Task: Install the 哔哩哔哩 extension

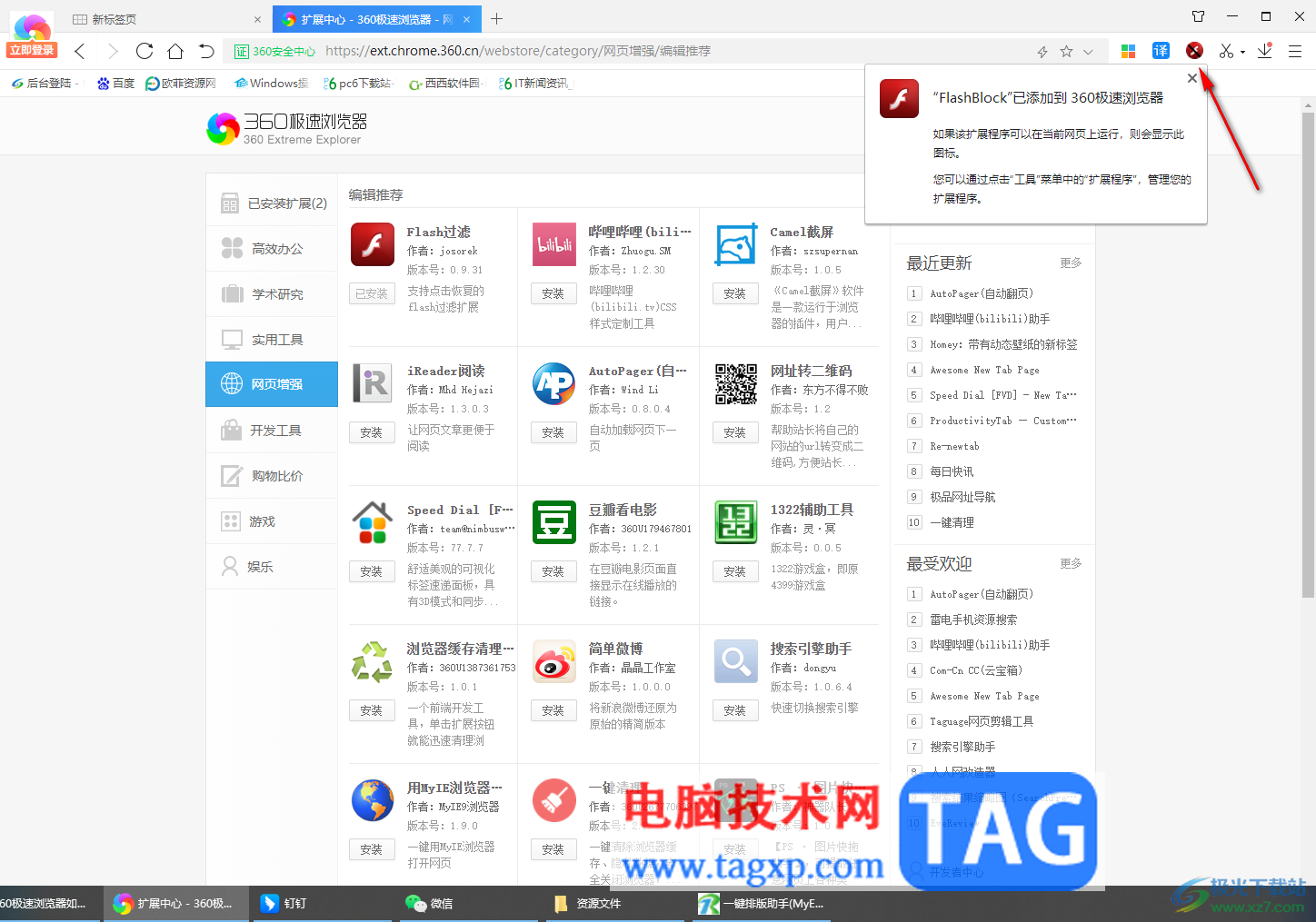Action: click(x=553, y=293)
